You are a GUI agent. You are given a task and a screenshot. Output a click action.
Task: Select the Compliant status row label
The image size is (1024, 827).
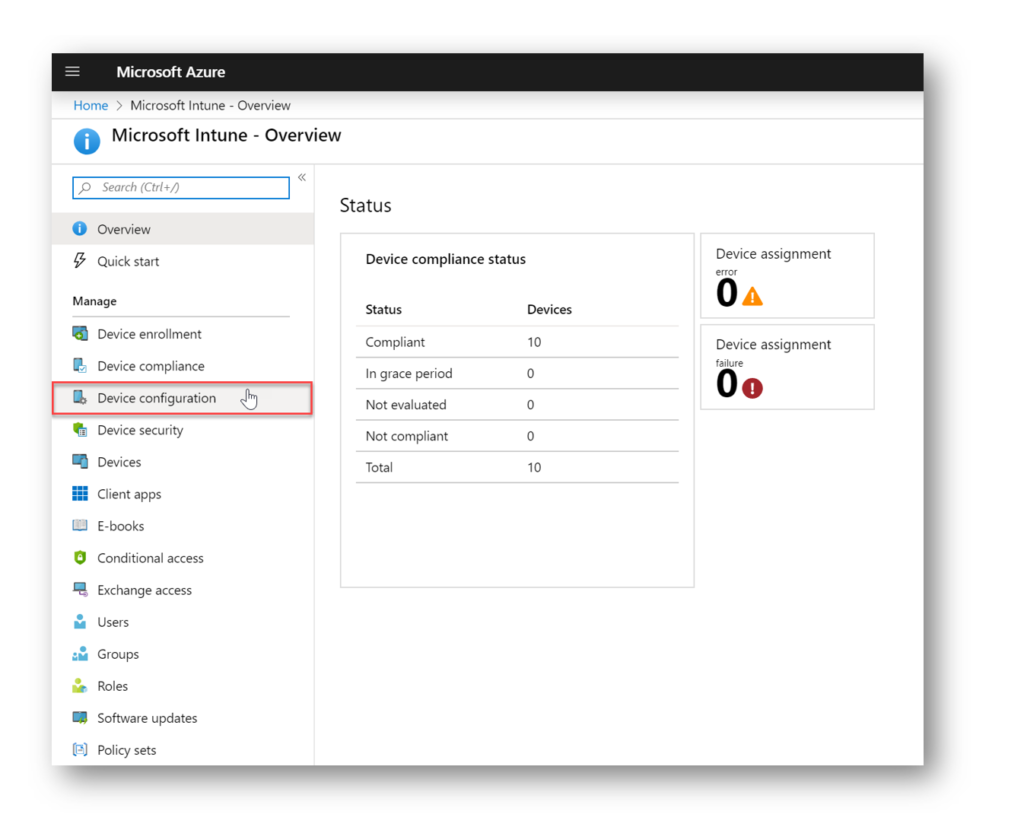(x=395, y=342)
